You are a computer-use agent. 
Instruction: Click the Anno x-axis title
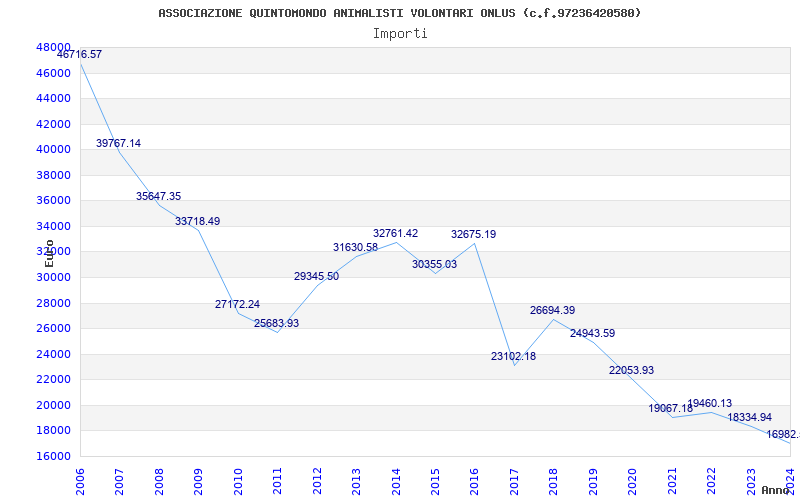click(776, 490)
